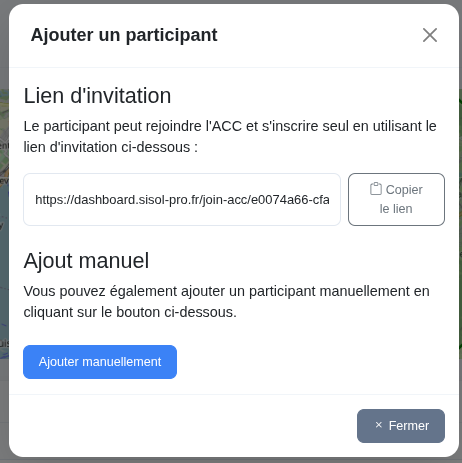The height and width of the screenshot is (463, 462).
Task: Click the Ajout manuel heading
Action: coord(86,261)
